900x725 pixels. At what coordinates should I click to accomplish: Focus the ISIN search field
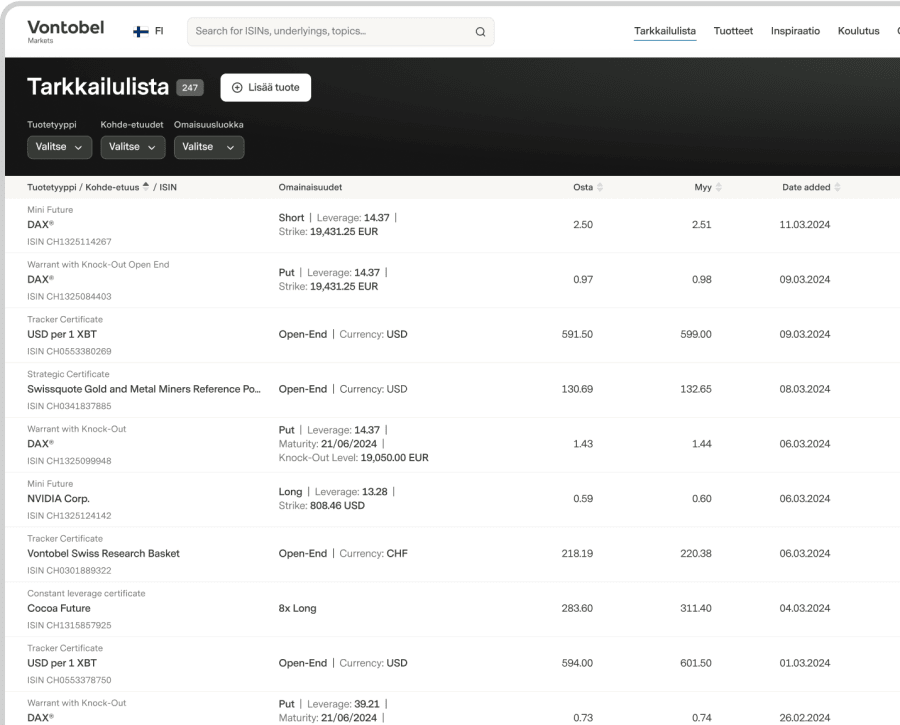(340, 32)
